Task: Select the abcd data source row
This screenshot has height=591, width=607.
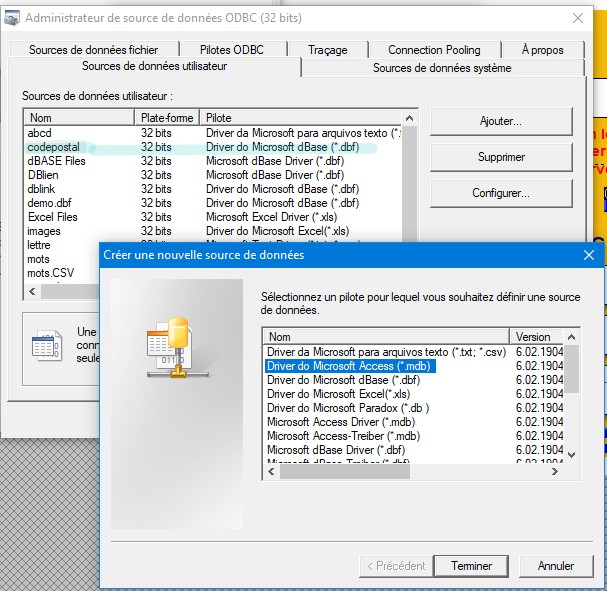Action: [213, 133]
